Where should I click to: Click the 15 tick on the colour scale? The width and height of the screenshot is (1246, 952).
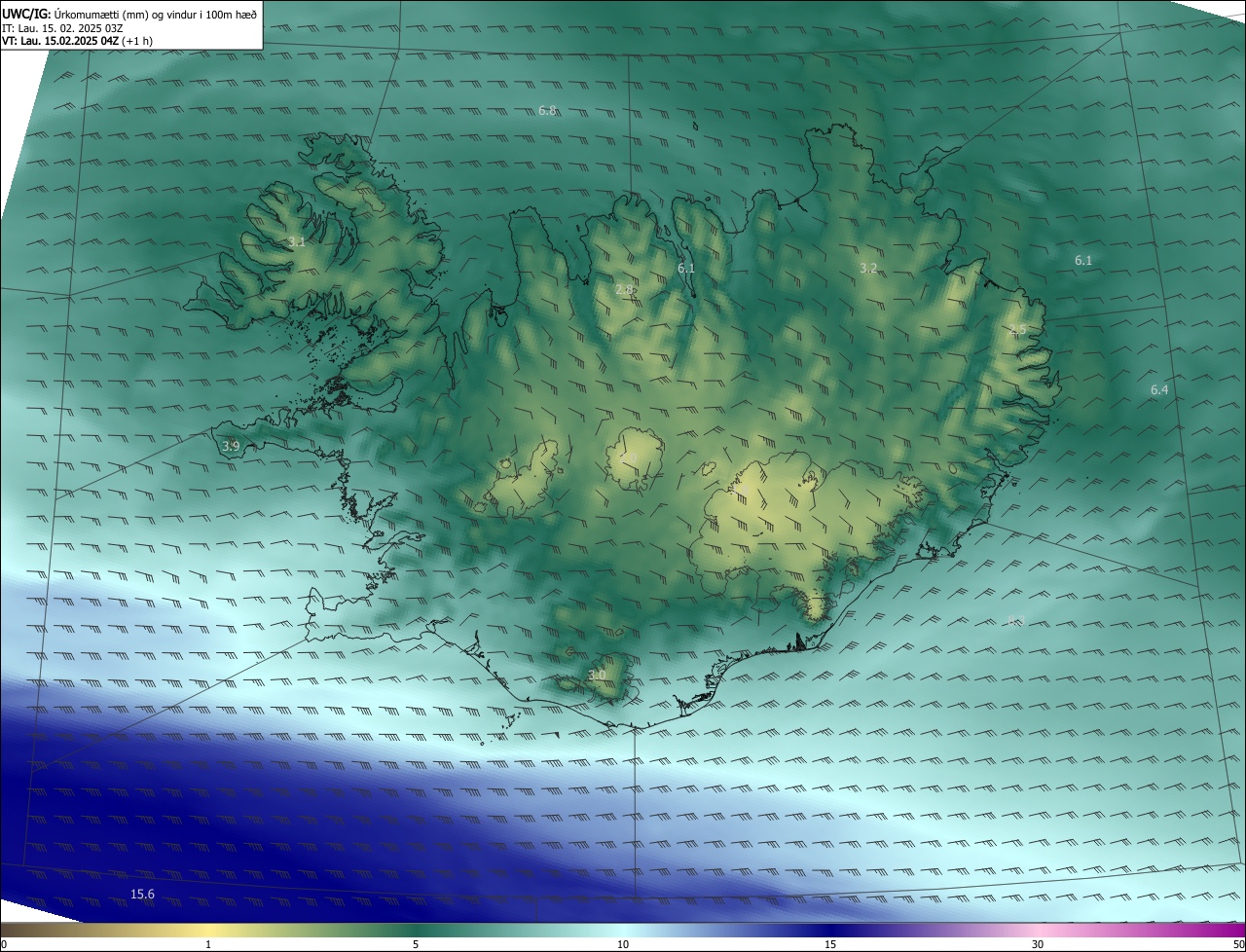pos(830,944)
